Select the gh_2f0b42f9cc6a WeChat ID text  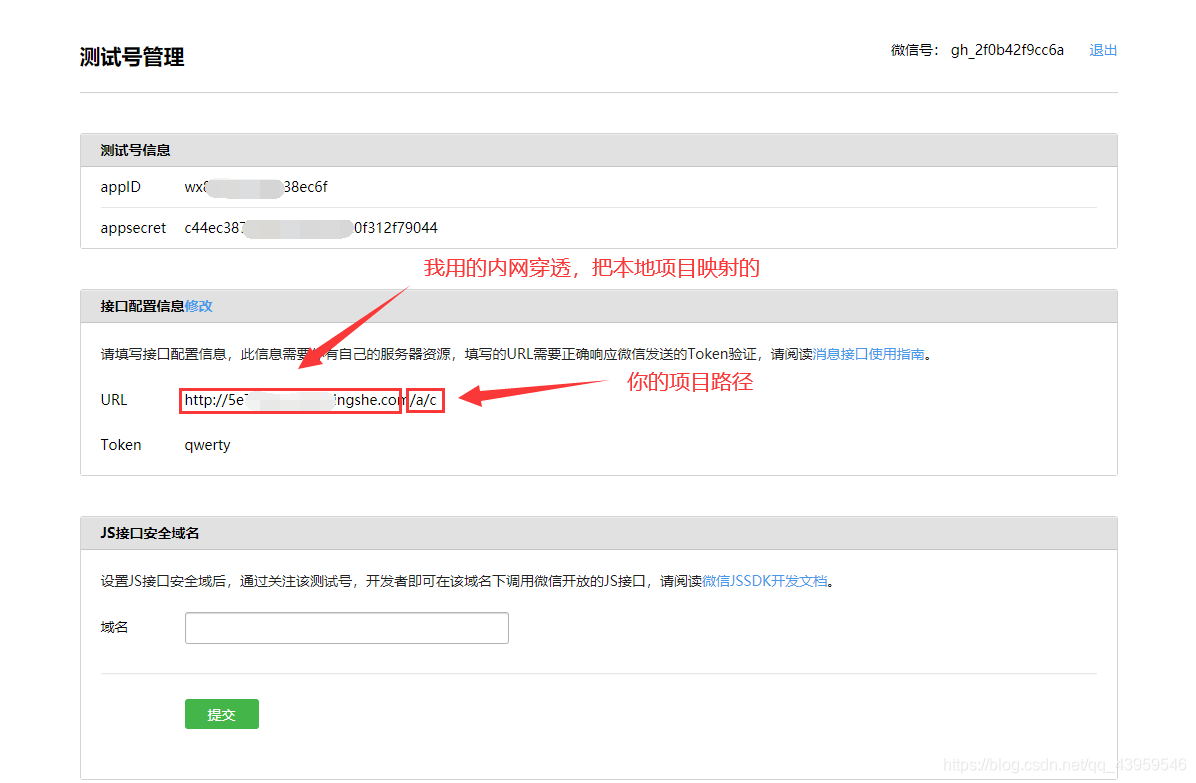[x=1007, y=50]
